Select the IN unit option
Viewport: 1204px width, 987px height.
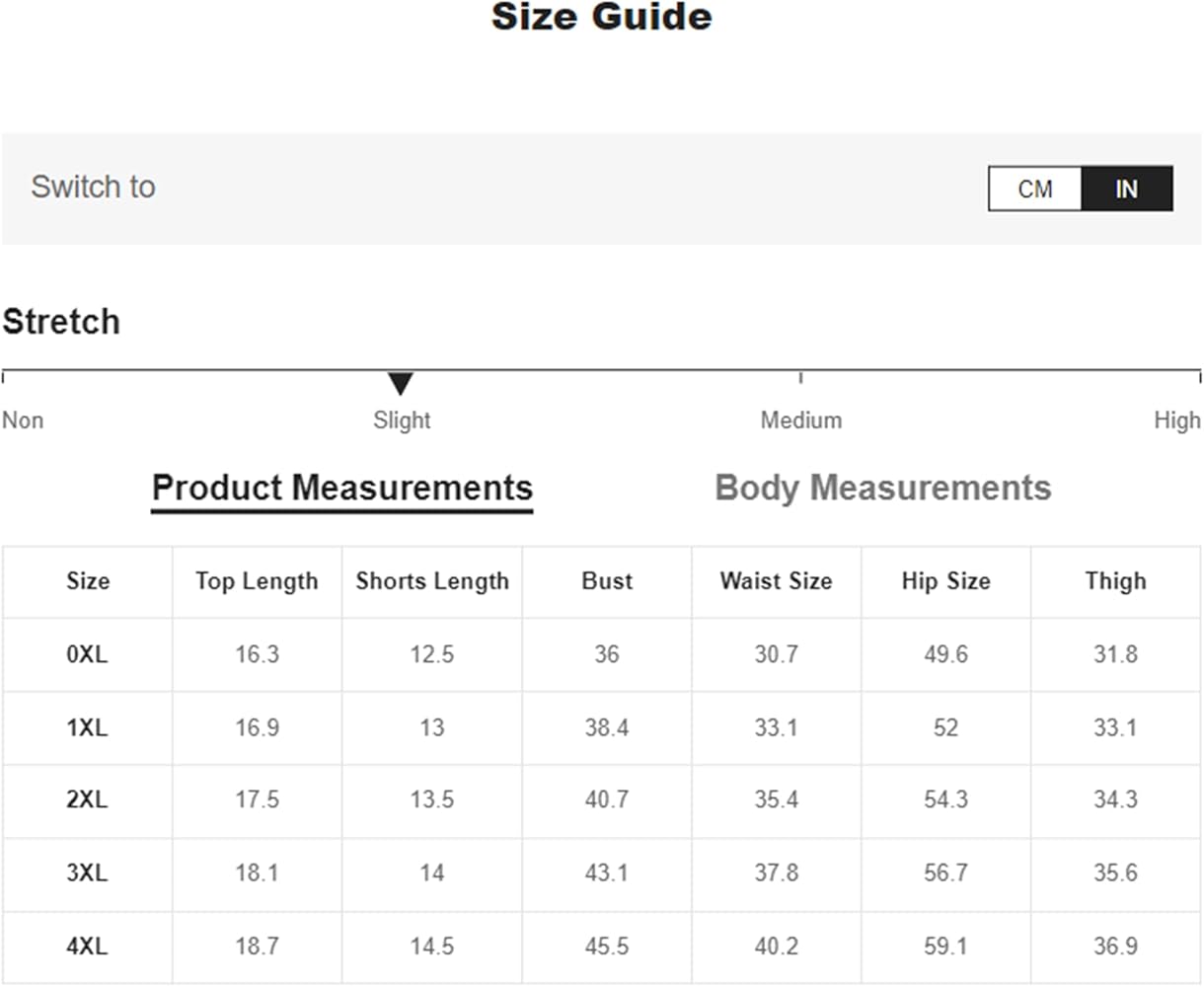click(x=1126, y=189)
